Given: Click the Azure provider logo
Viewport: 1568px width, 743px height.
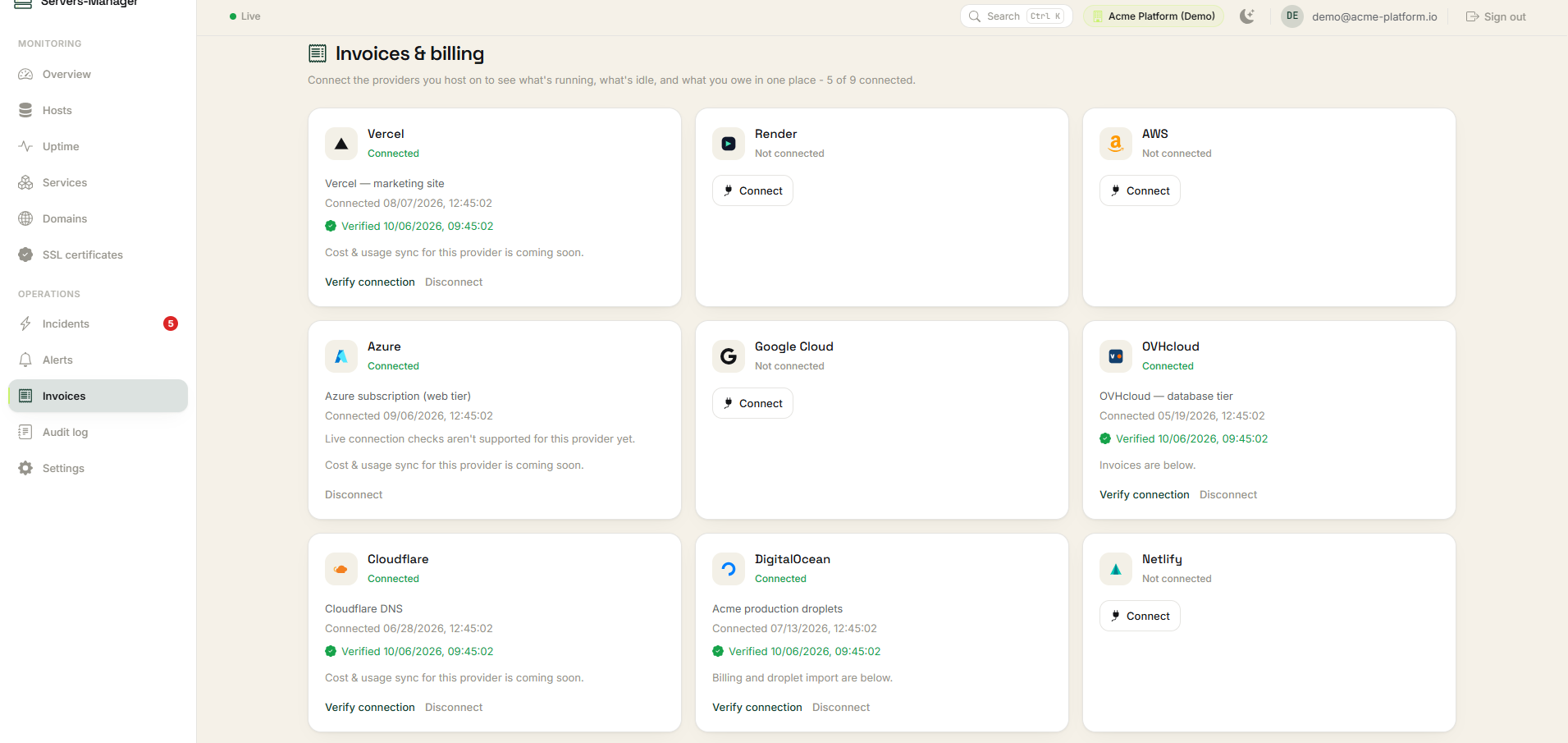Looking at the screenshot, I should pyautogui.click(x=341, y=356).
